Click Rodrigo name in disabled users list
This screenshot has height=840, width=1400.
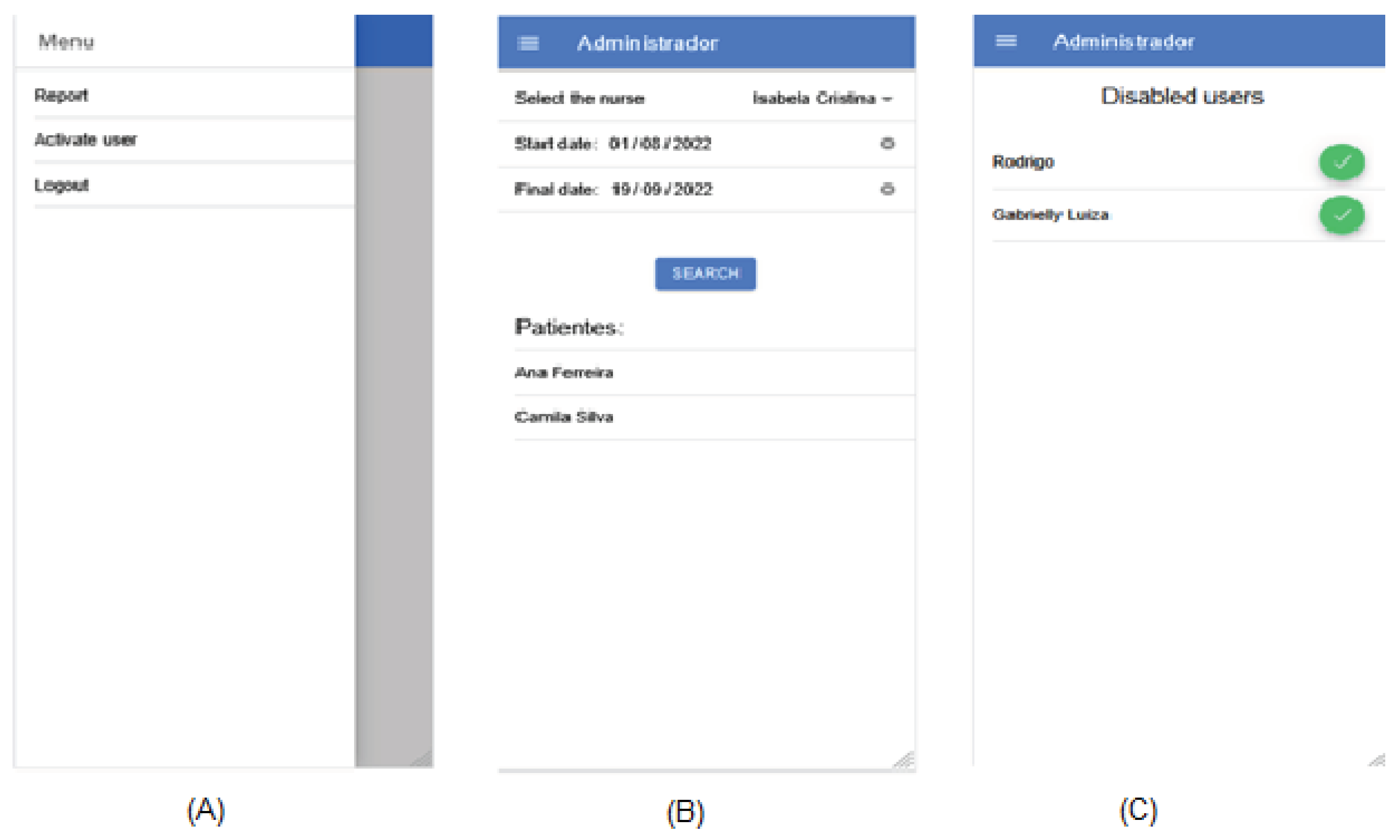click(1023, 162)
